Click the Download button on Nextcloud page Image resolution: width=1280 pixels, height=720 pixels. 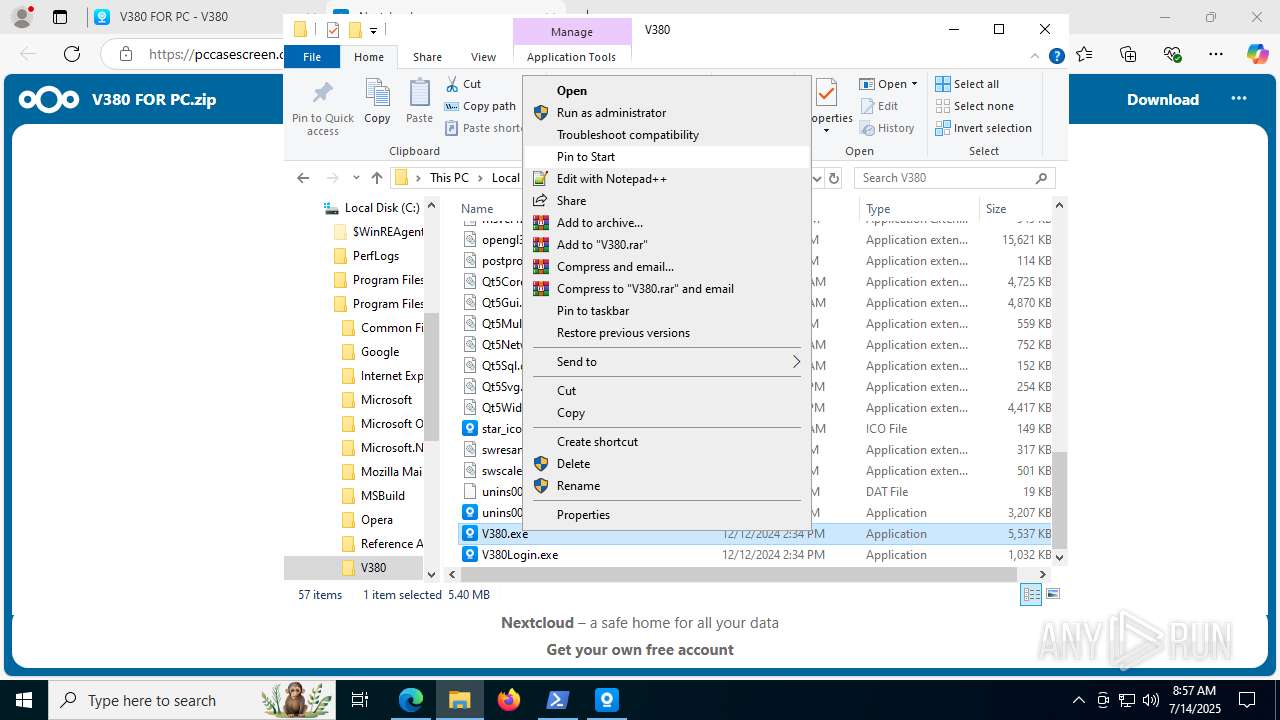pos(1163,99)
